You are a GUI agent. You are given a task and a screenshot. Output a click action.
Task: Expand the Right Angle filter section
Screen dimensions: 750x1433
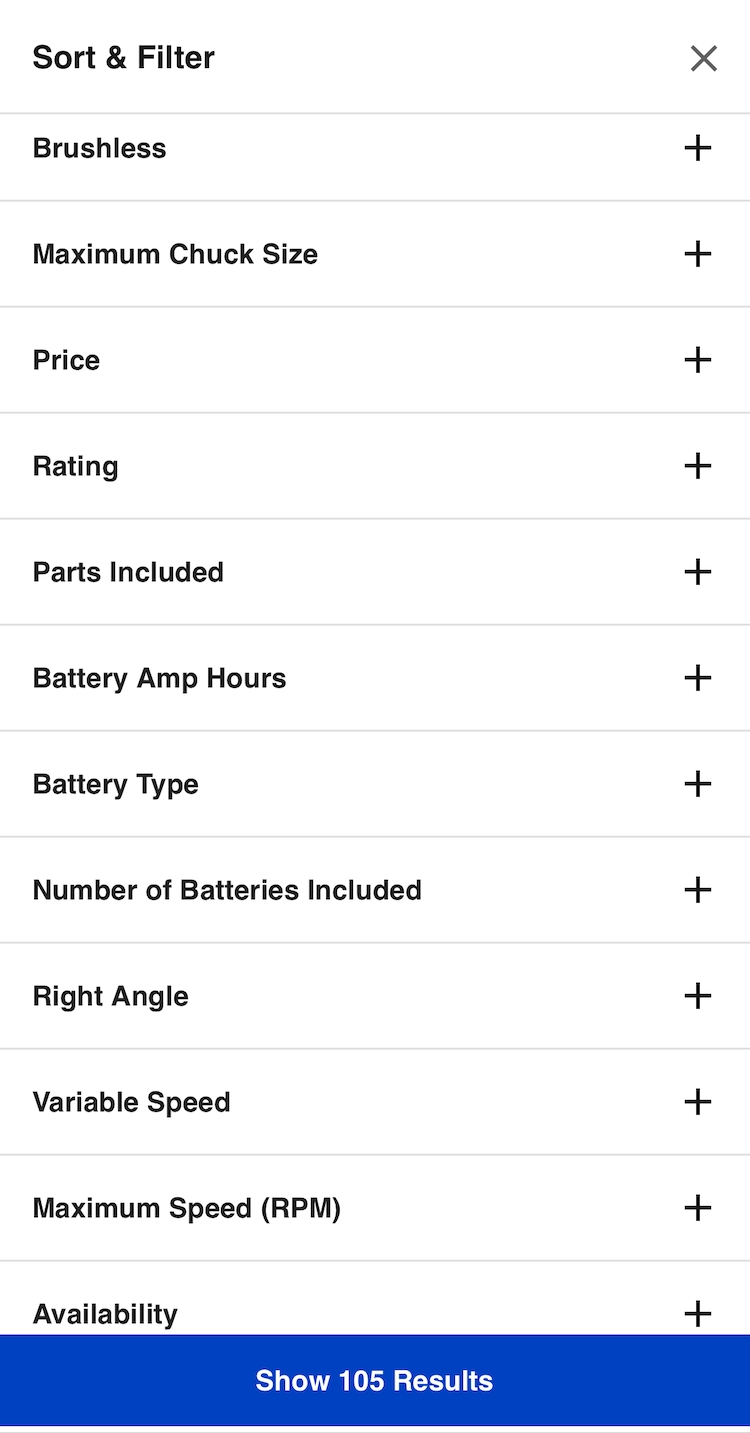[x=697, y=996]
